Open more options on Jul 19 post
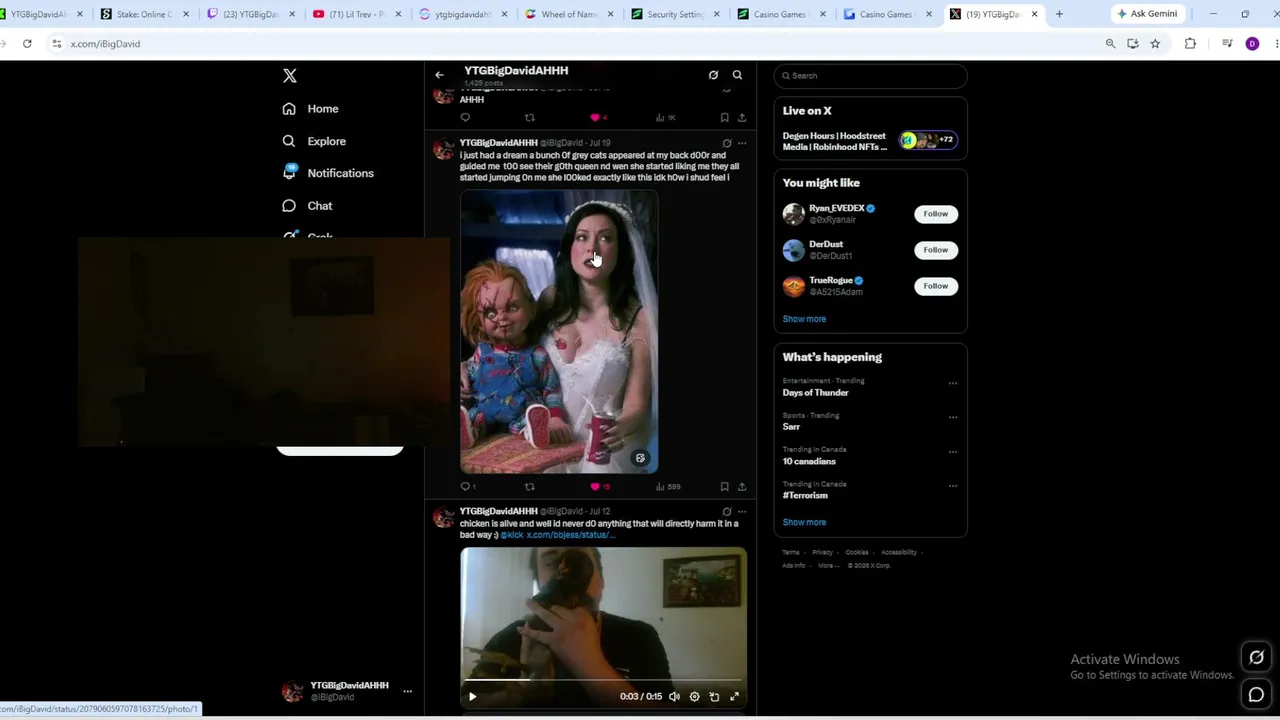Screen dimensions: 1280x720 [x=742, y=144]
